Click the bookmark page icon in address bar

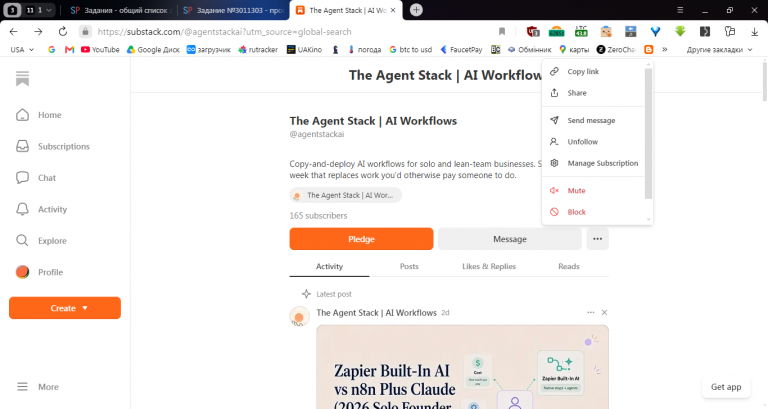click(x=502, y=32)
